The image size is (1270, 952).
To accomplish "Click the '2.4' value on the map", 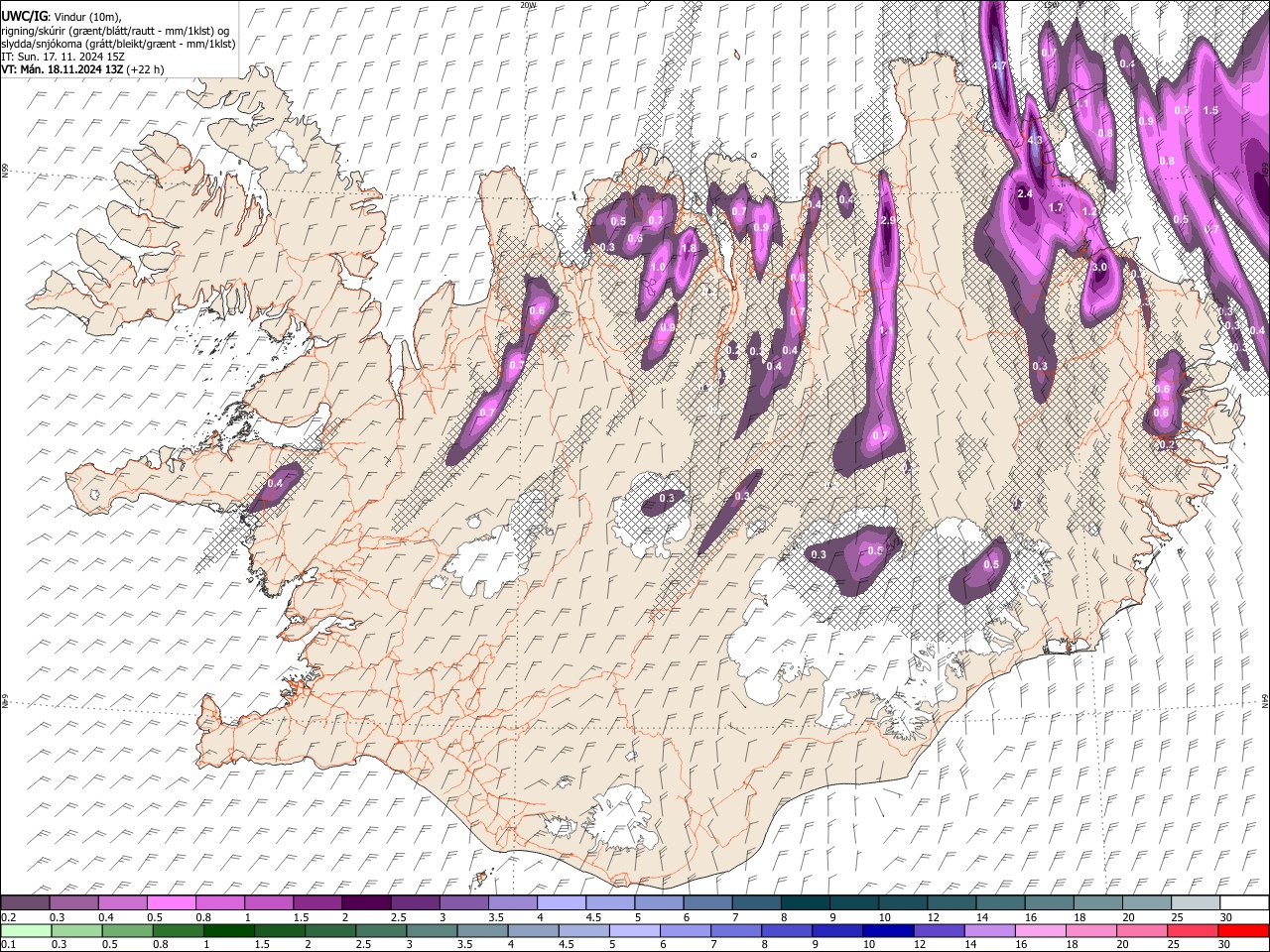I will click(1025, 194).
